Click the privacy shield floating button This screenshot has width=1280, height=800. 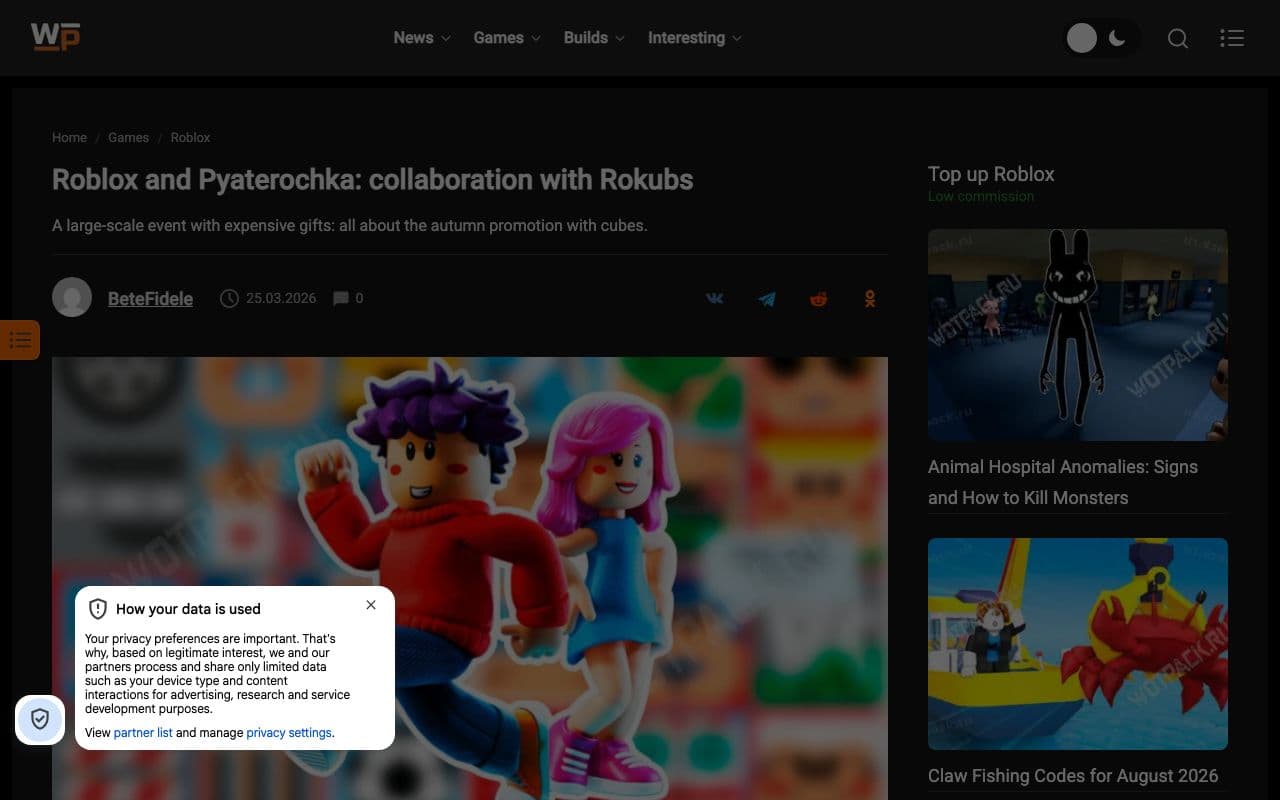coord(40,719)
